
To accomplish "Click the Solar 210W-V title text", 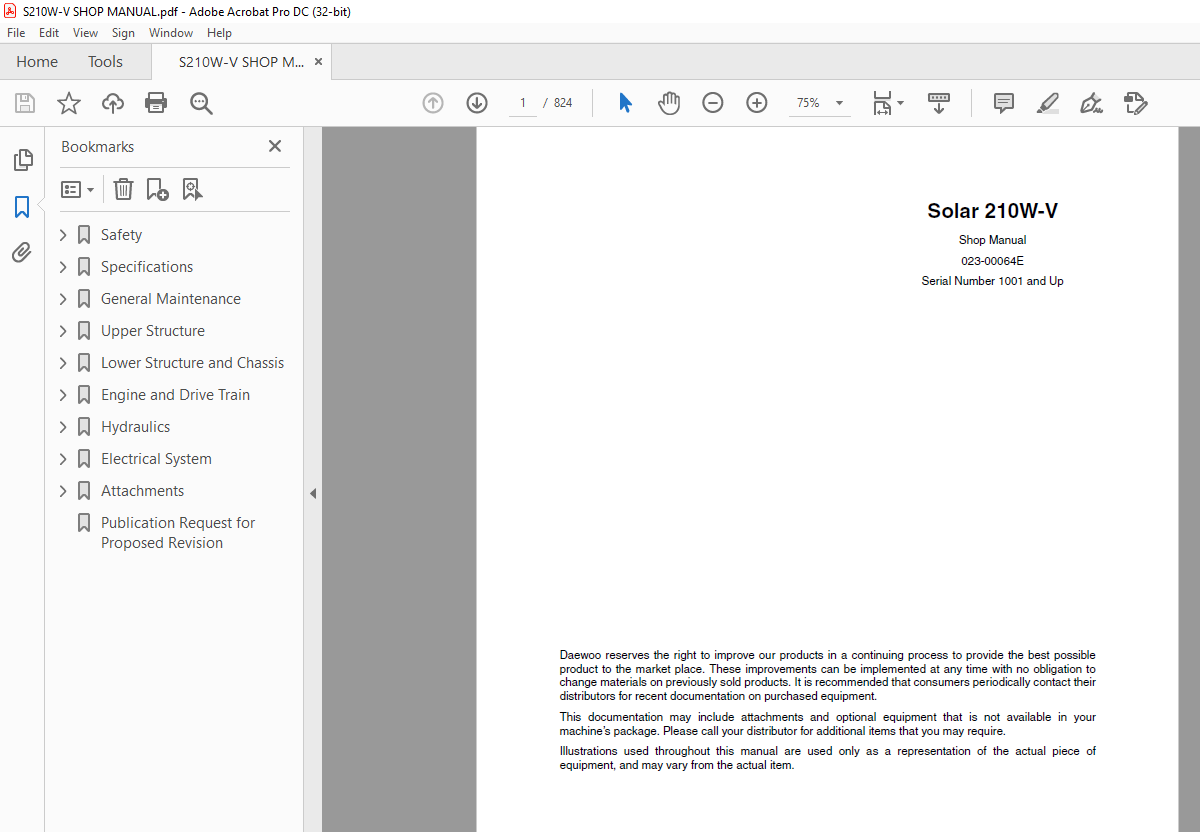I will pos(992,211).
